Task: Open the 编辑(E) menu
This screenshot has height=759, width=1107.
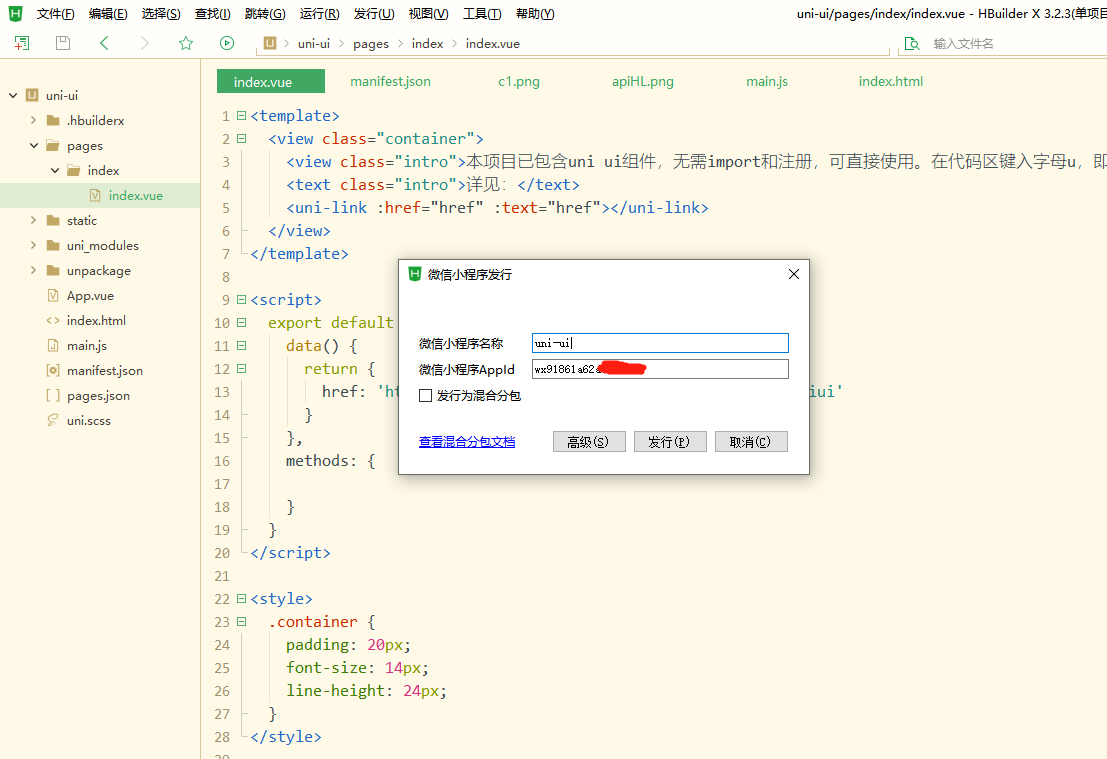Action: 108,13
